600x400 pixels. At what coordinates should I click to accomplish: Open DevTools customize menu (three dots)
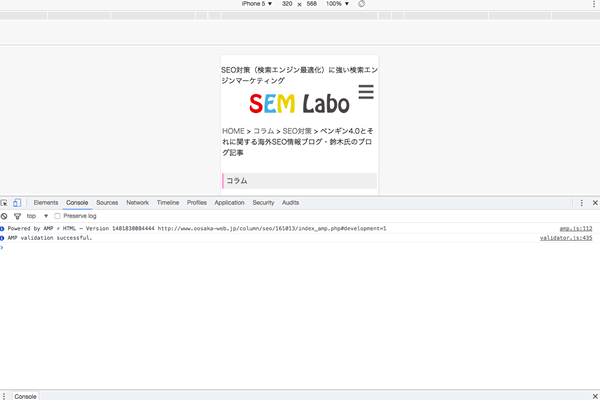click(582, 203)
